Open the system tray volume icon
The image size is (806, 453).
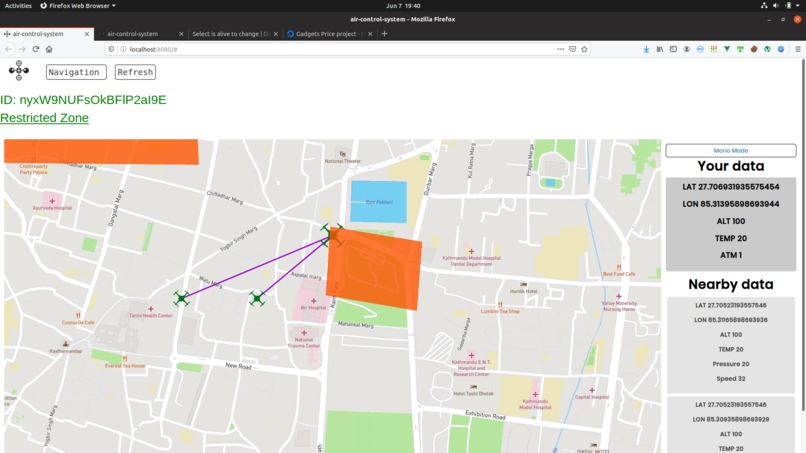coord(776,6)
